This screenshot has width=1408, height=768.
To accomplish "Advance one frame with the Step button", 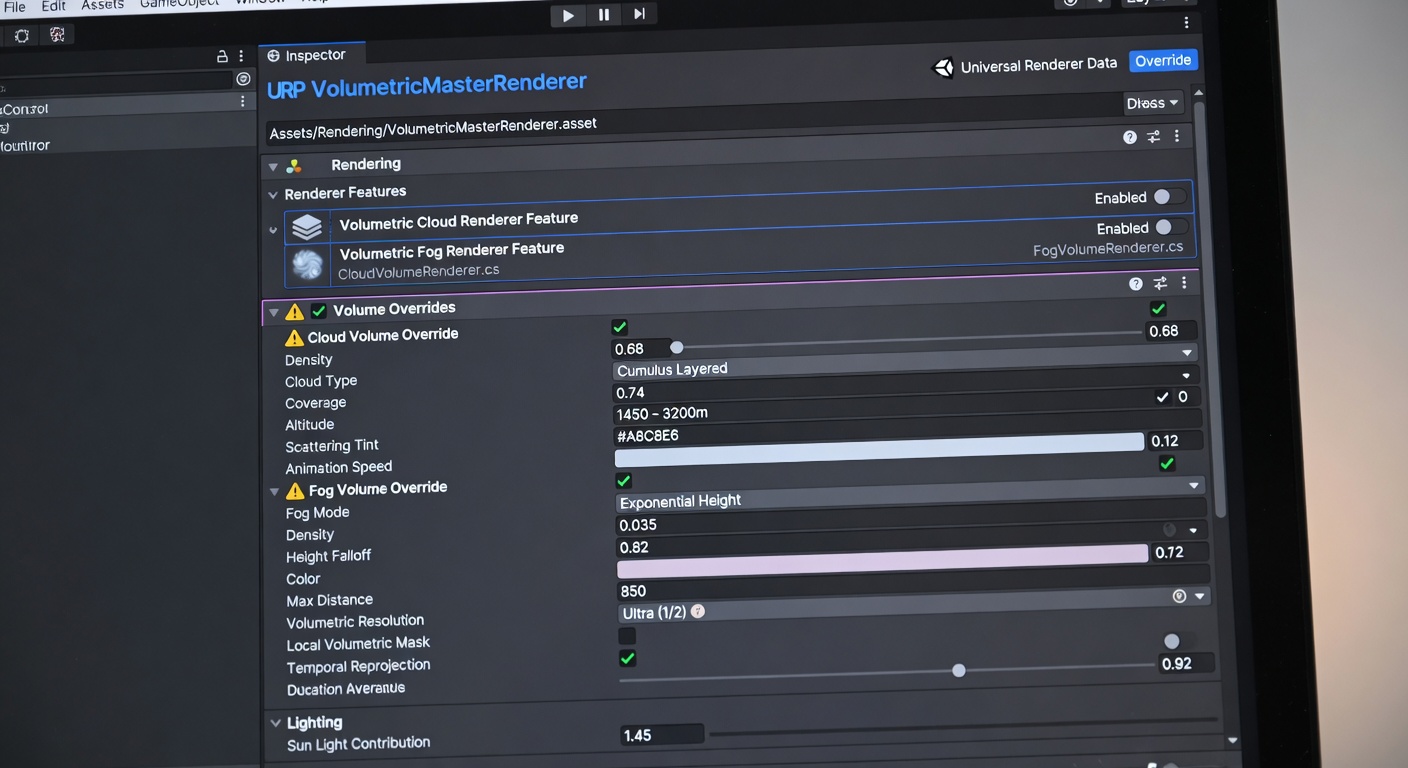I will pyautogui.click(x=639, y=13).
